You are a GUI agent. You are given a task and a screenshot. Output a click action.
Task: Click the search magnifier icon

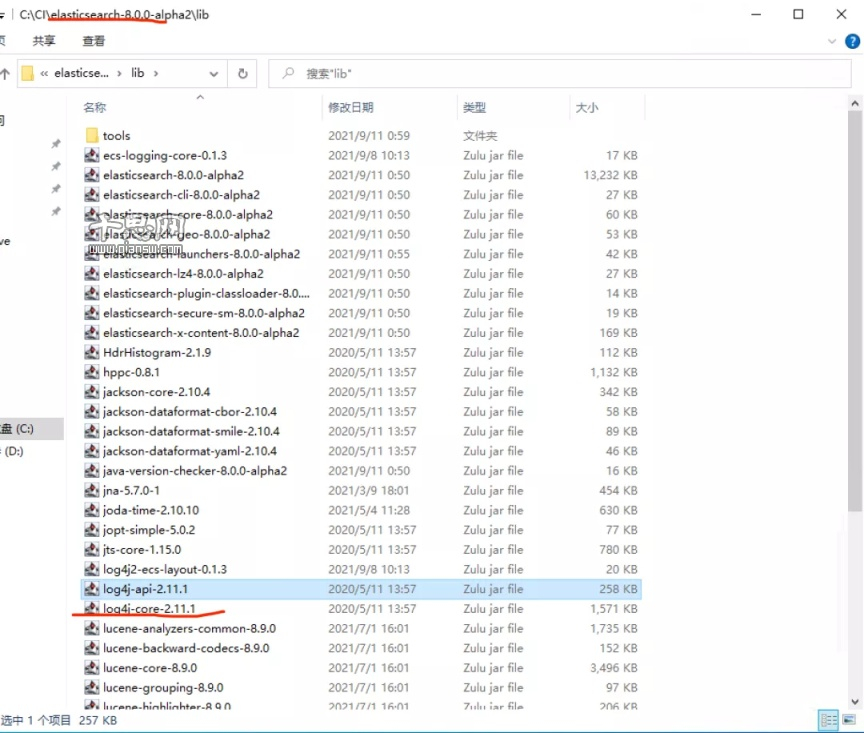tap(288, 73)
